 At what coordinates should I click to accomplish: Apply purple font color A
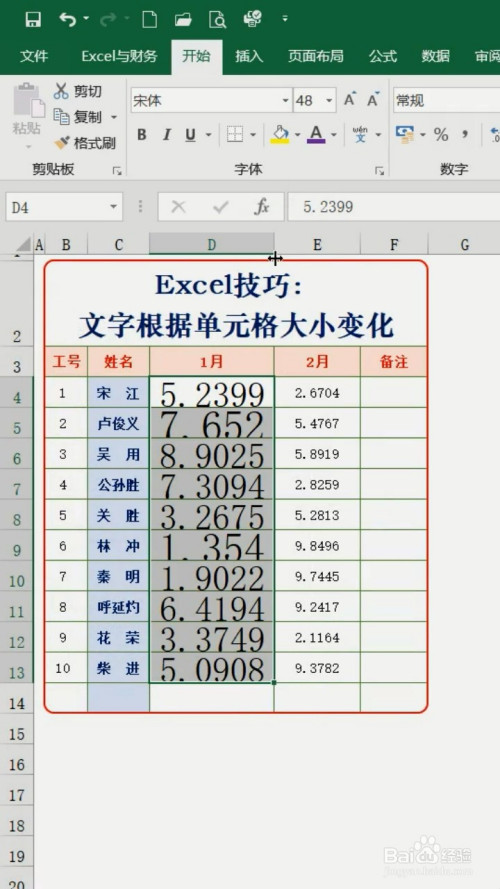click(x=316, y=134)
